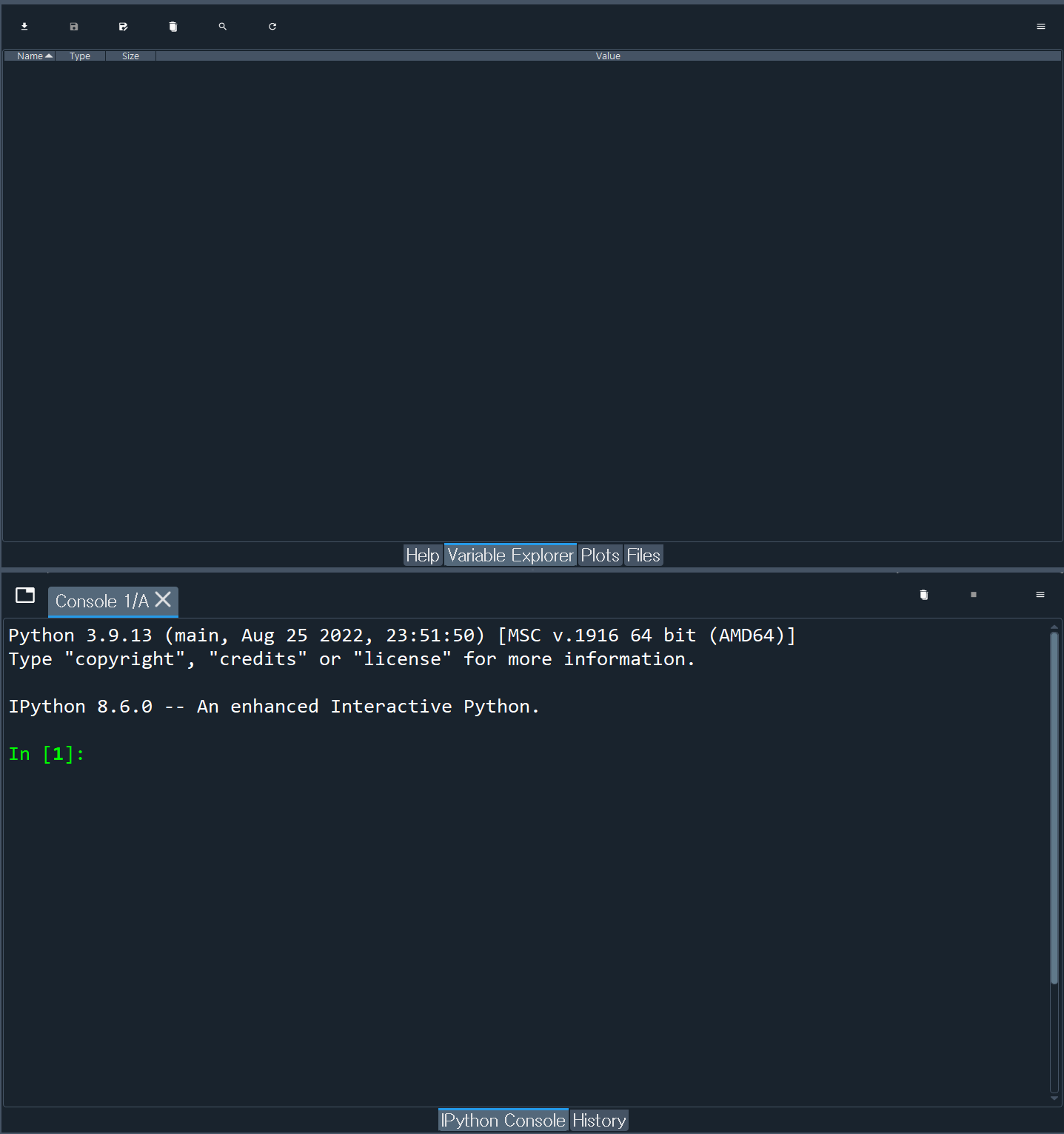
Task: Sort by the Type column header
Action: [80, 56]
